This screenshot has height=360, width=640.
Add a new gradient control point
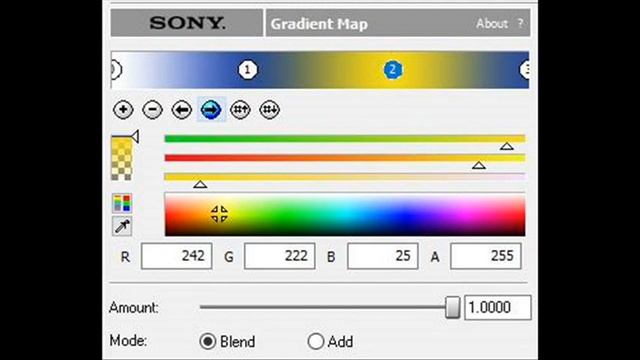coord(123,109)
